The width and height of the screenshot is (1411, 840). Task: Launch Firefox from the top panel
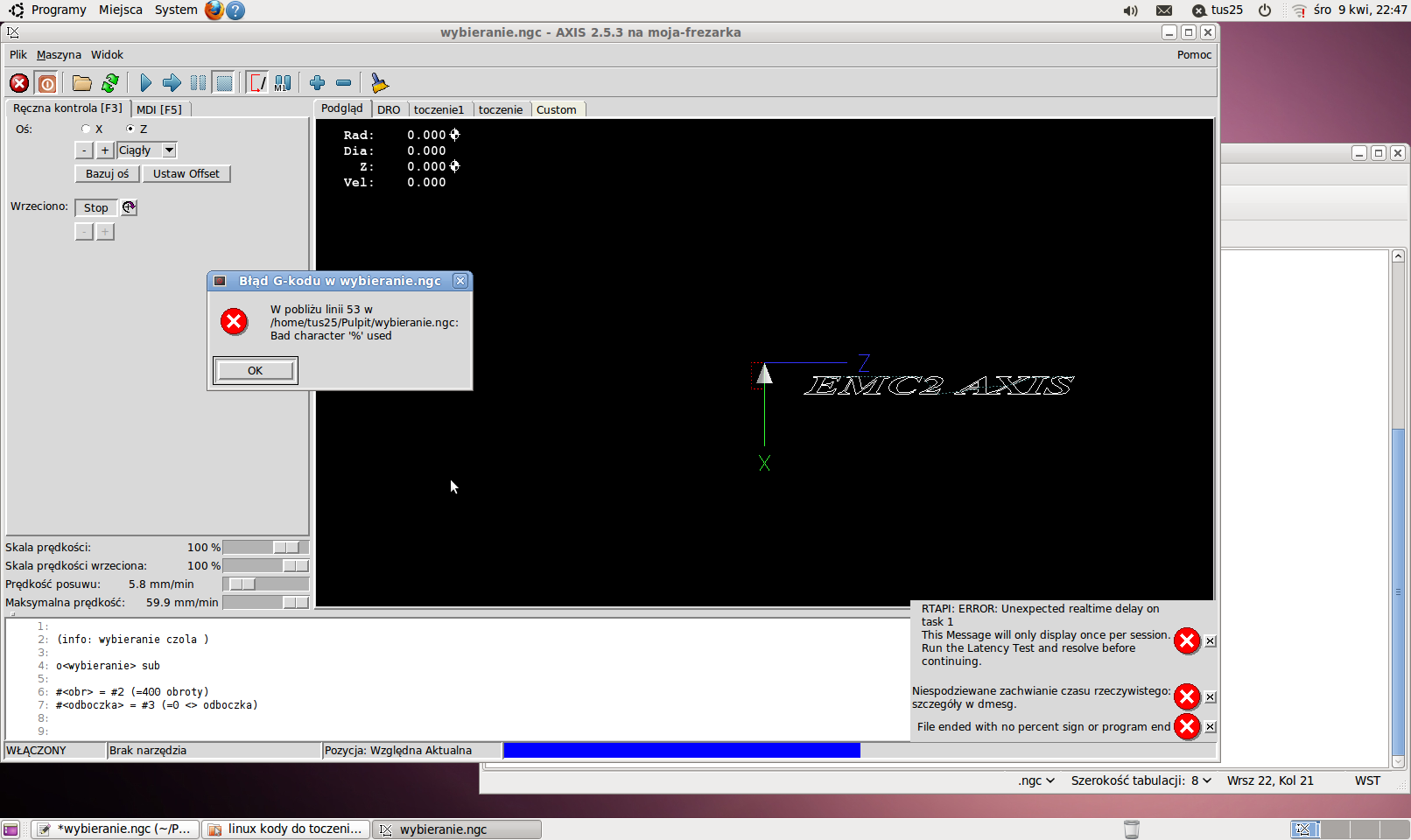pyautogui.click(x=214, y=10)
